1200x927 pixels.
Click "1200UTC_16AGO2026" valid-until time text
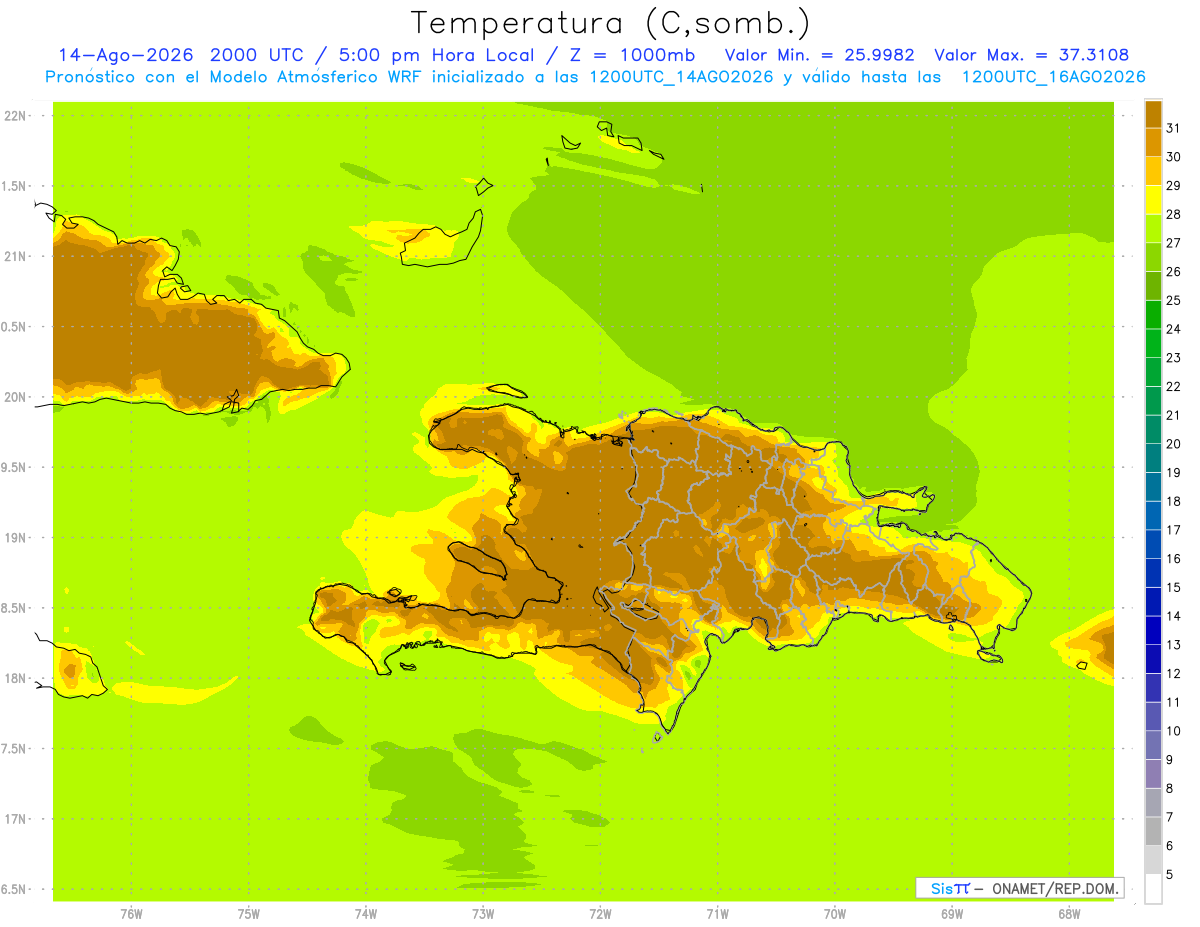(1053, 77)
